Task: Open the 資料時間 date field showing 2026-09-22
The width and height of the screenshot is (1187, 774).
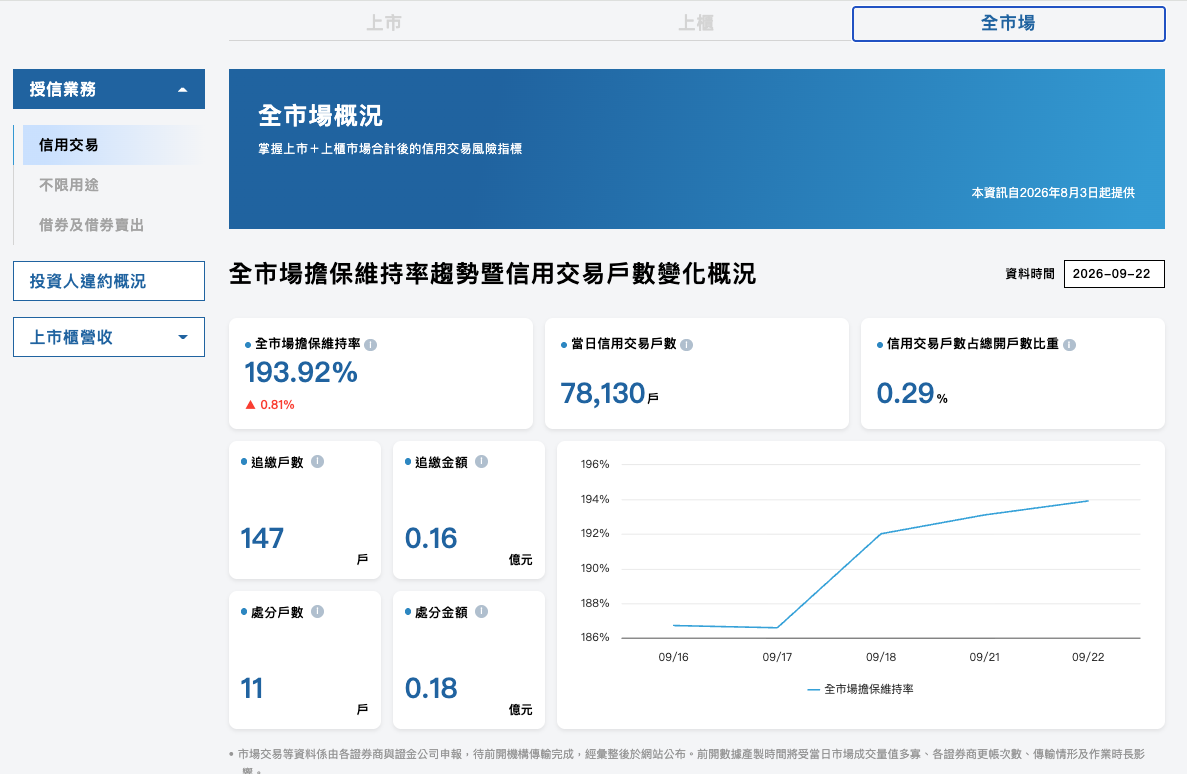Action: tap(1114, 274)
